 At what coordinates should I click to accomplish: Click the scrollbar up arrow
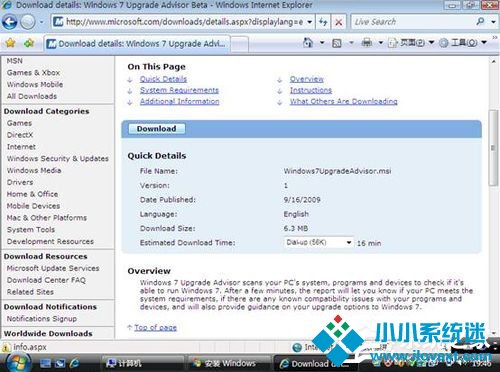493,61
